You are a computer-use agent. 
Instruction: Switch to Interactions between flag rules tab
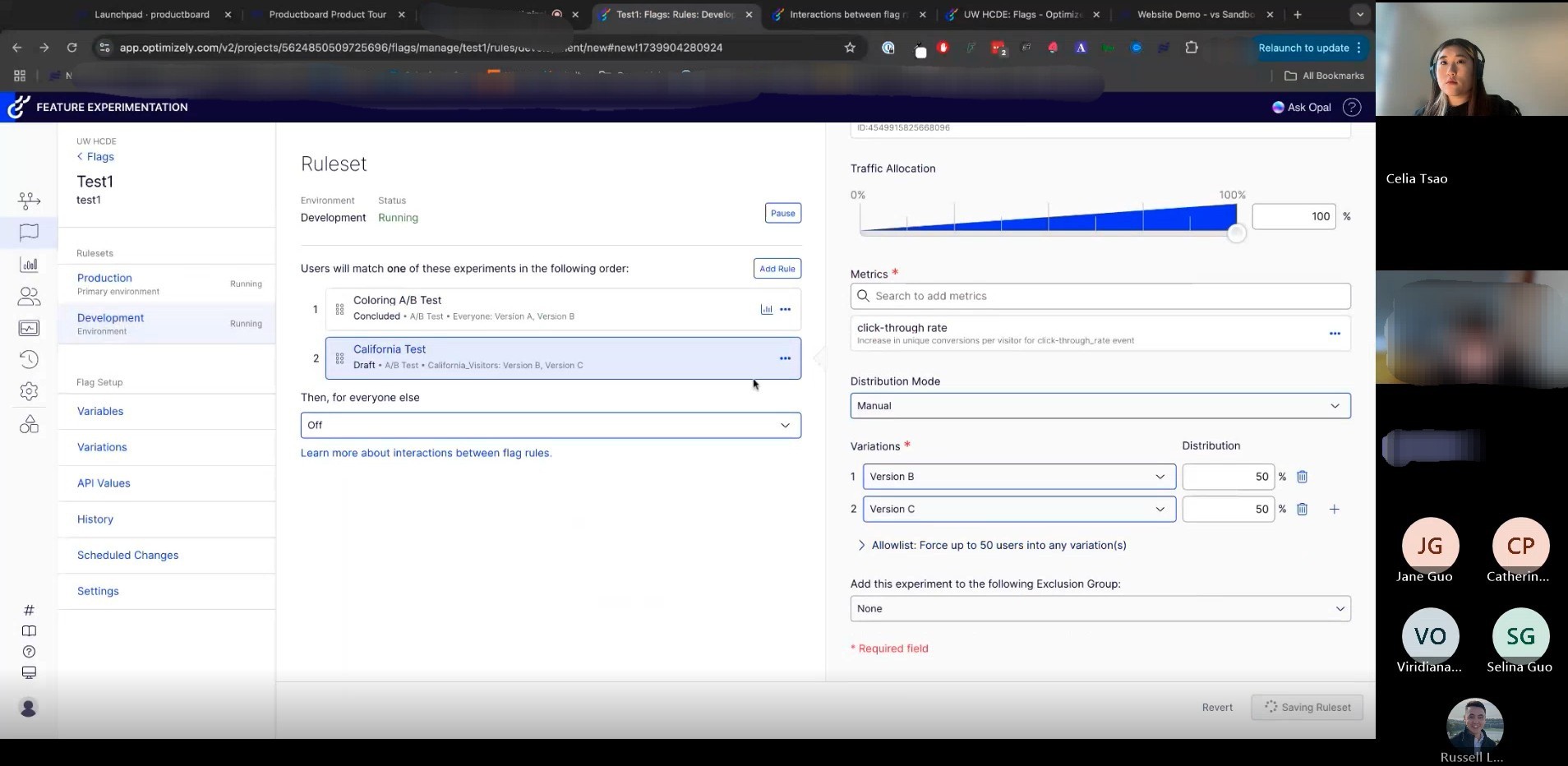[x=849, y=15]
